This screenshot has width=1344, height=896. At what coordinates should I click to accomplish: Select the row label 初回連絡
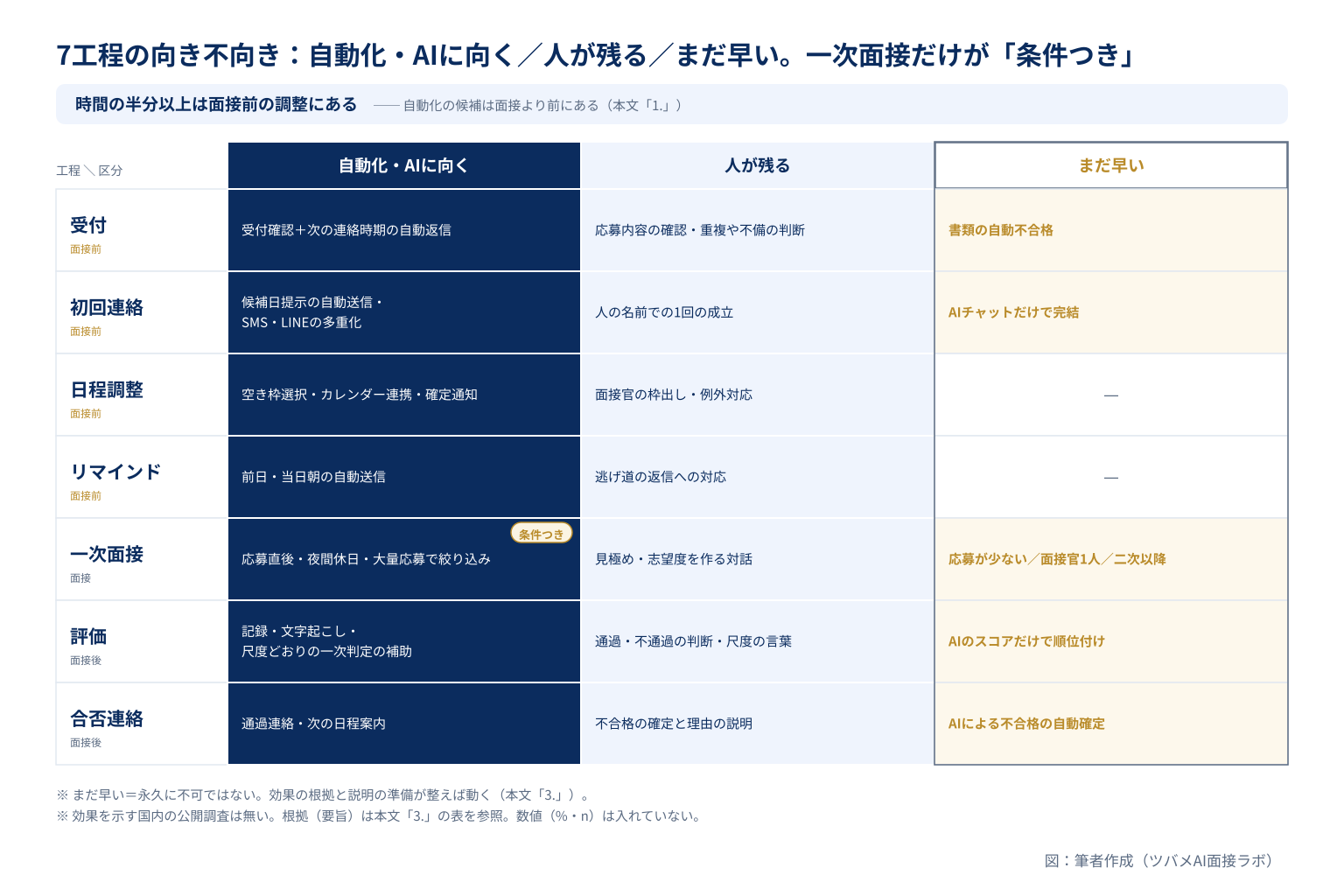click(107, 307)
